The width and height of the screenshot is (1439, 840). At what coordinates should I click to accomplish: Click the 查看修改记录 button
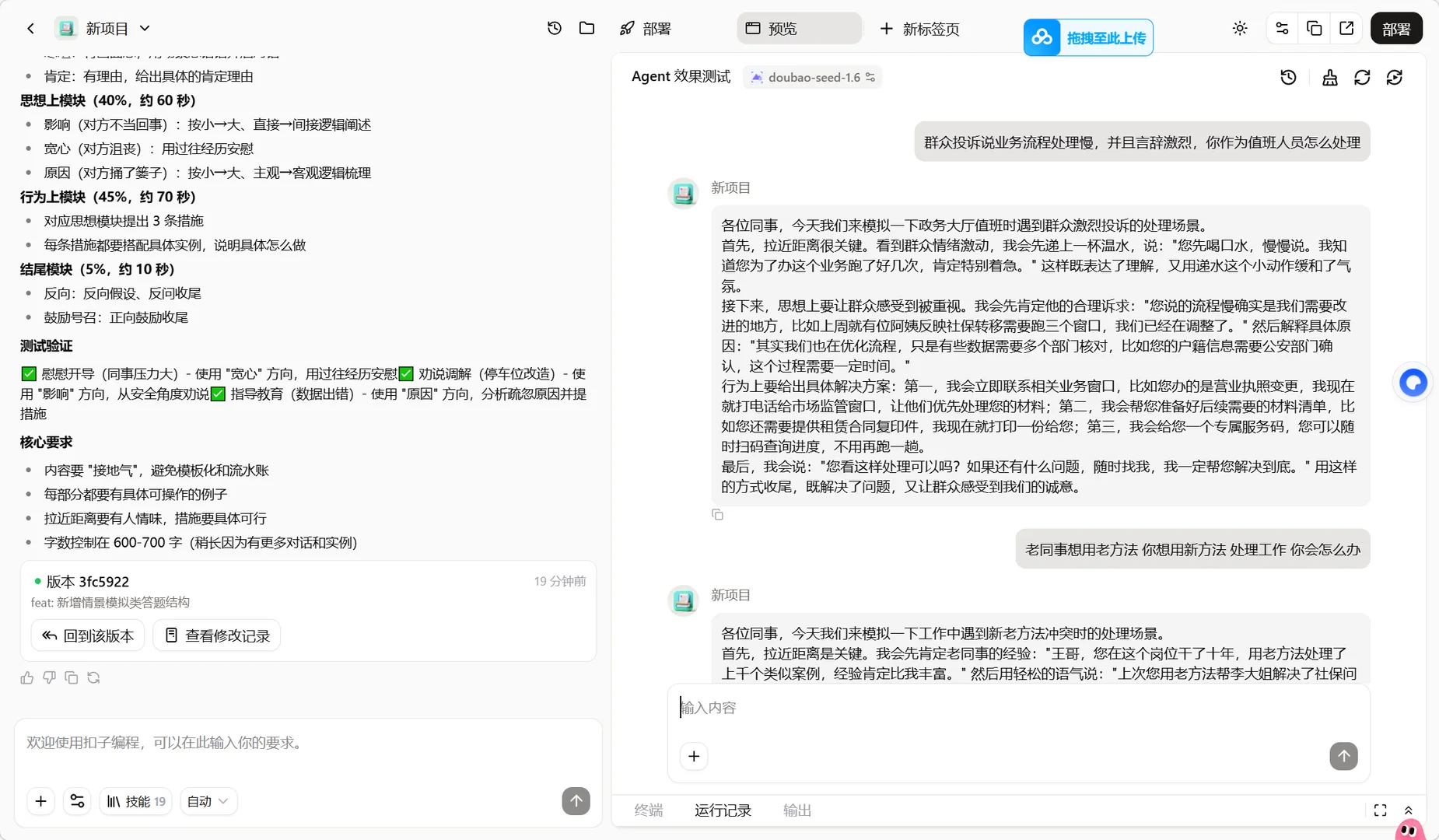click(x=217, y=635)
